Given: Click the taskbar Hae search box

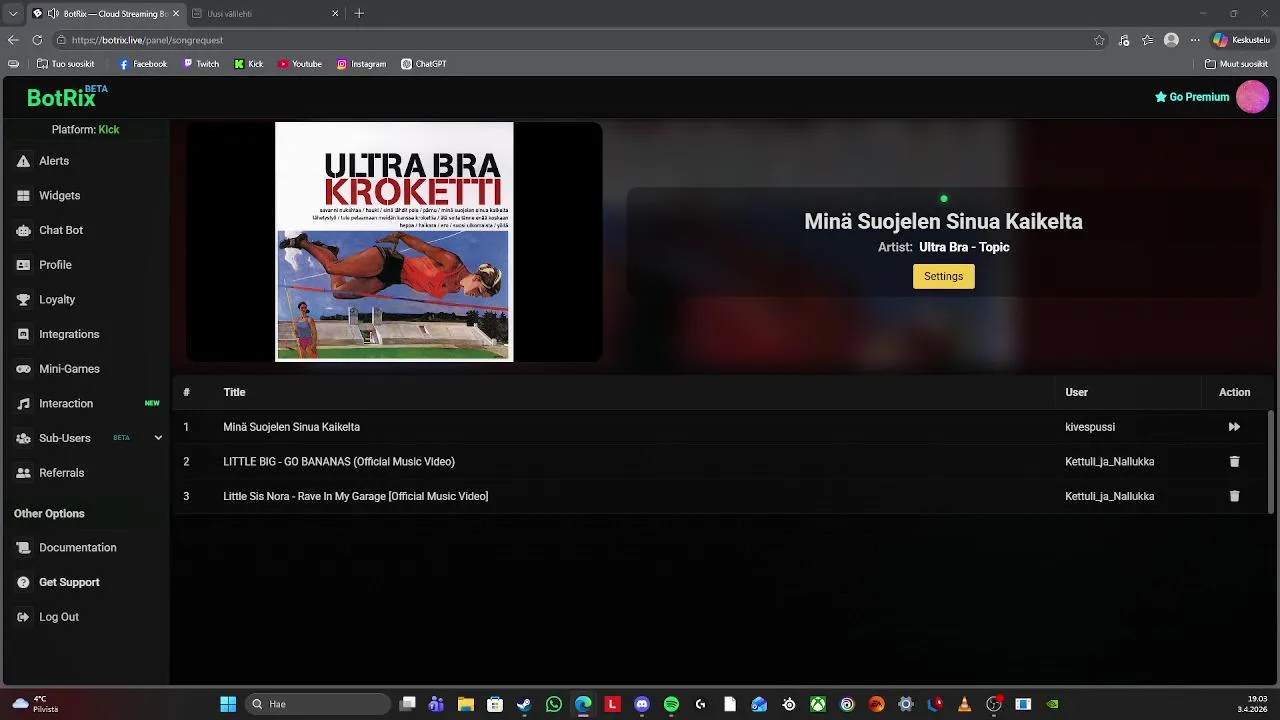Looking at the screenshot, I should click(x=318, y=704).
